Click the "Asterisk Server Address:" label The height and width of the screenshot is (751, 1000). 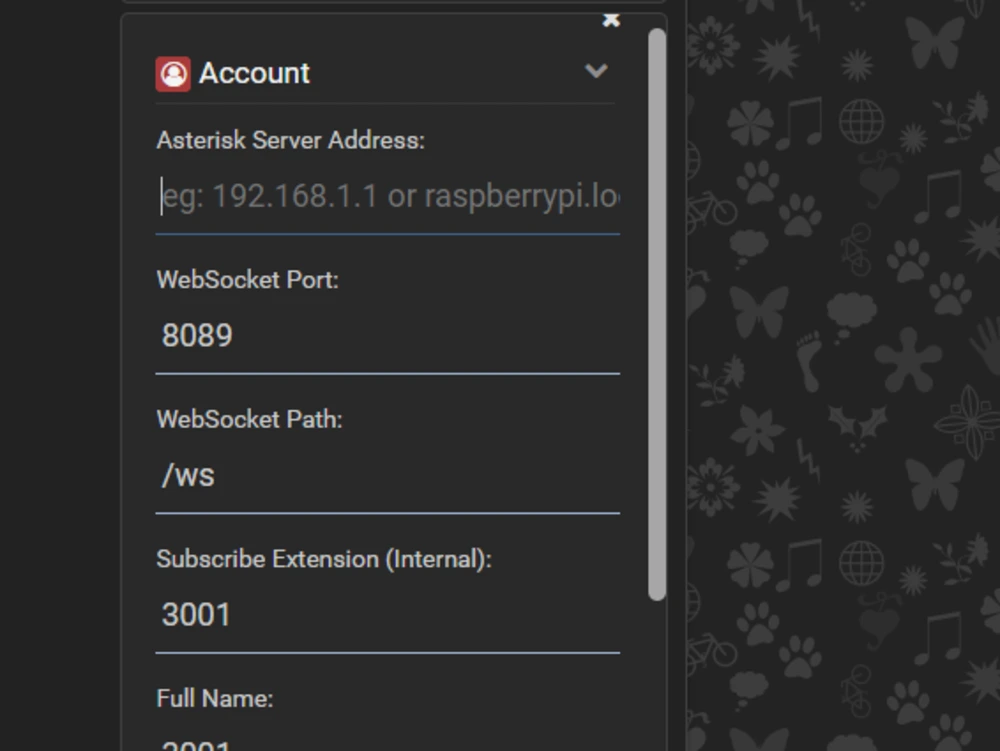pos(290,140)
